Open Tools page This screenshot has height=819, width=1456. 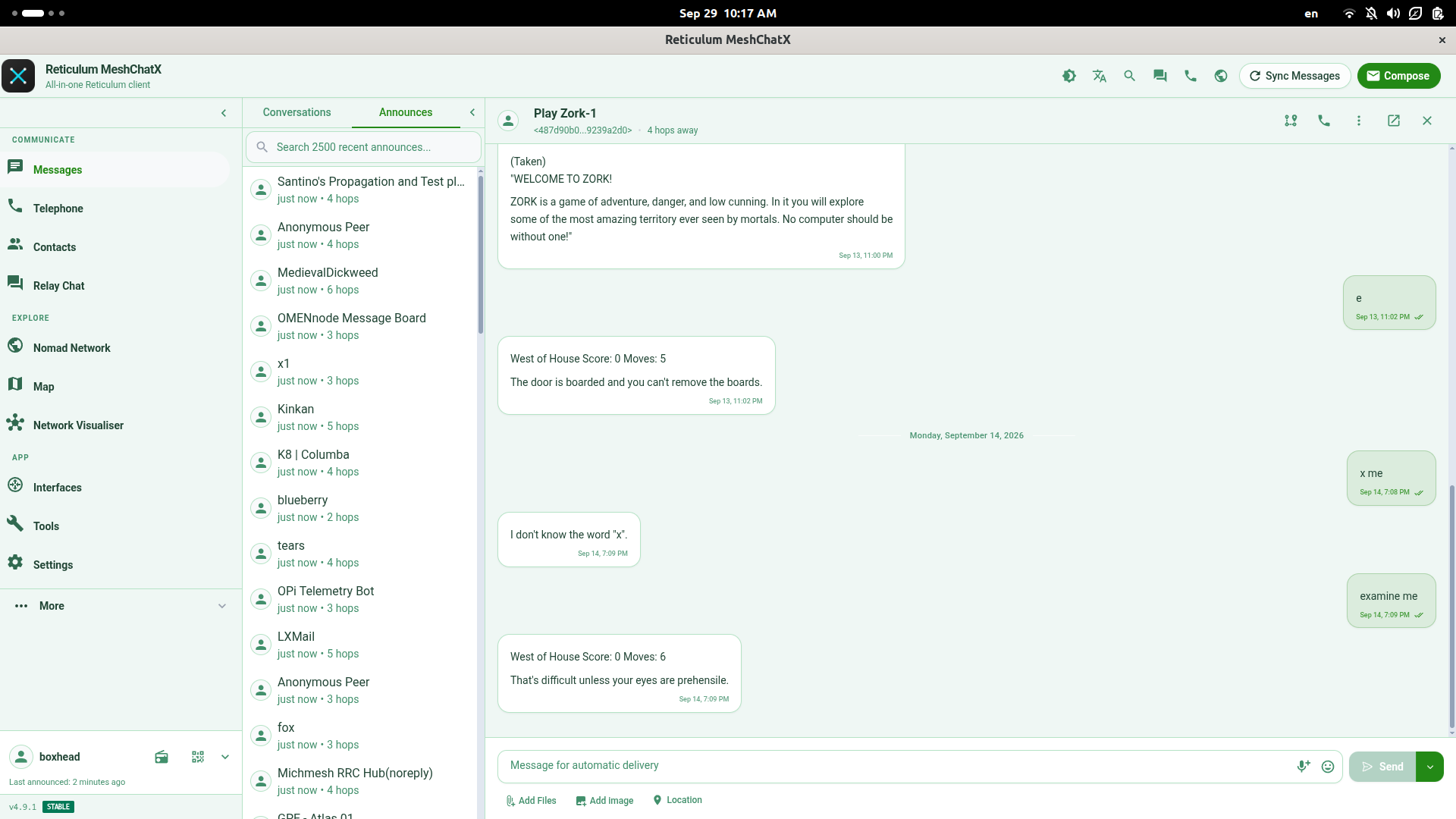(x=115, y=526)
